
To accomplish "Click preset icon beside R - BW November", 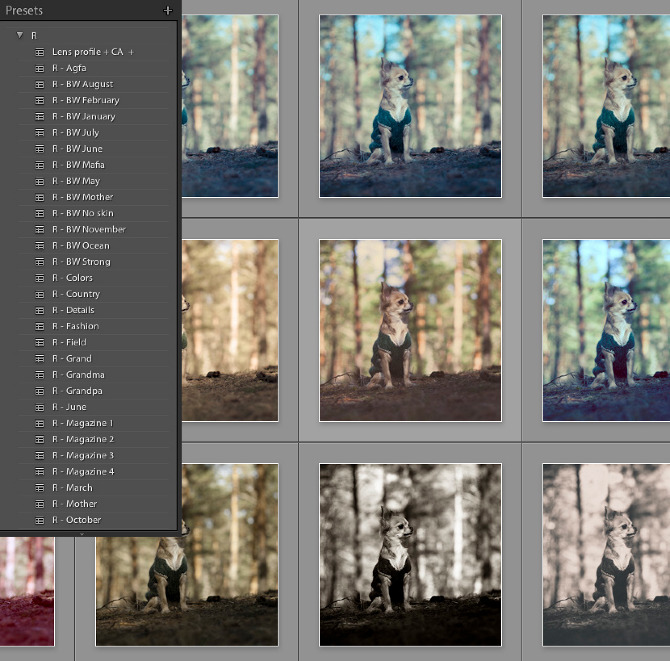I will (x=39, y=229).
